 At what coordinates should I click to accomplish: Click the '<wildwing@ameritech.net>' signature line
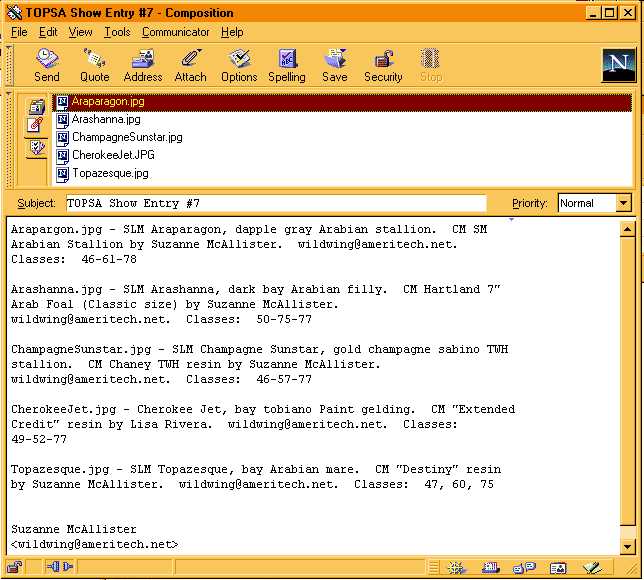(x=94, y=545)
